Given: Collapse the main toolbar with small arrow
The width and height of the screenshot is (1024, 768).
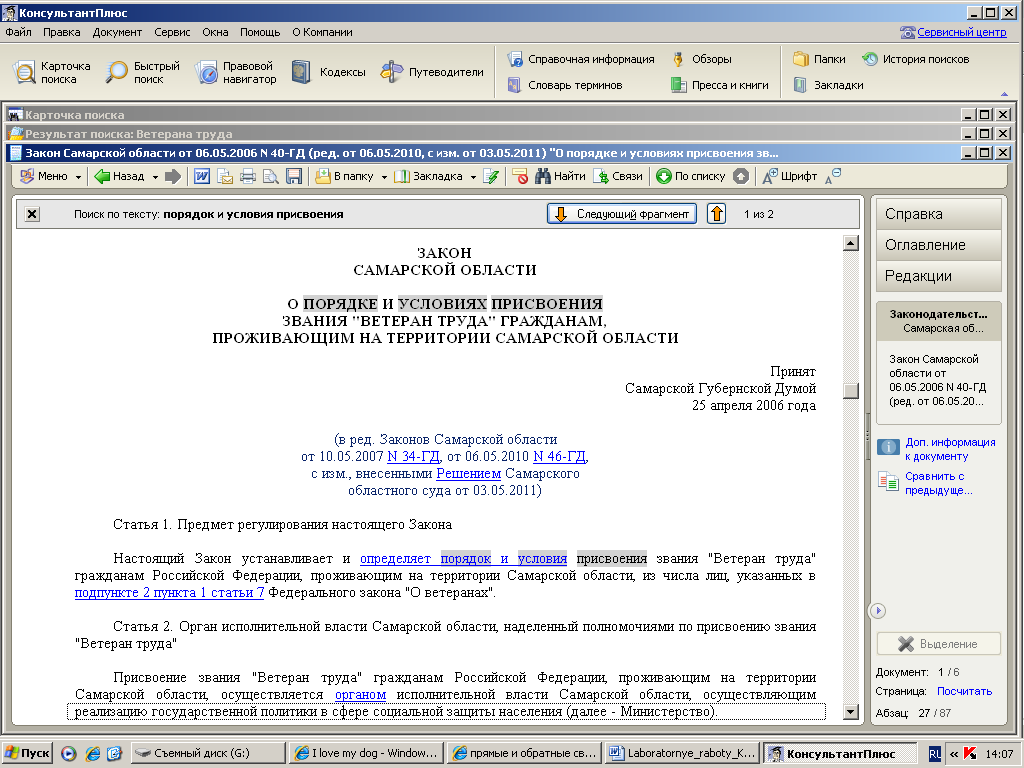Looking at the screenshot, I should click(x=1004, y=94).
